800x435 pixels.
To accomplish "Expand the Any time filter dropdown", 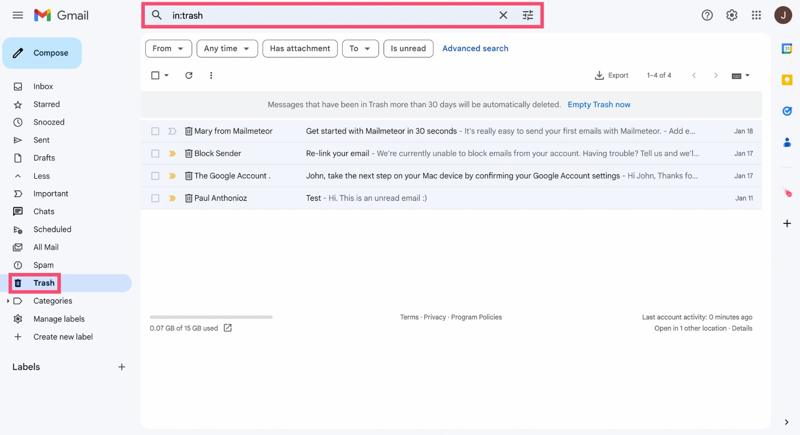I will pos(227,48).
